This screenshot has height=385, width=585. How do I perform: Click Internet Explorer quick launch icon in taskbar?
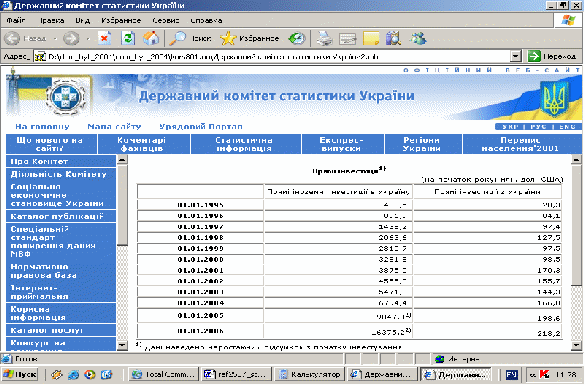73,374
